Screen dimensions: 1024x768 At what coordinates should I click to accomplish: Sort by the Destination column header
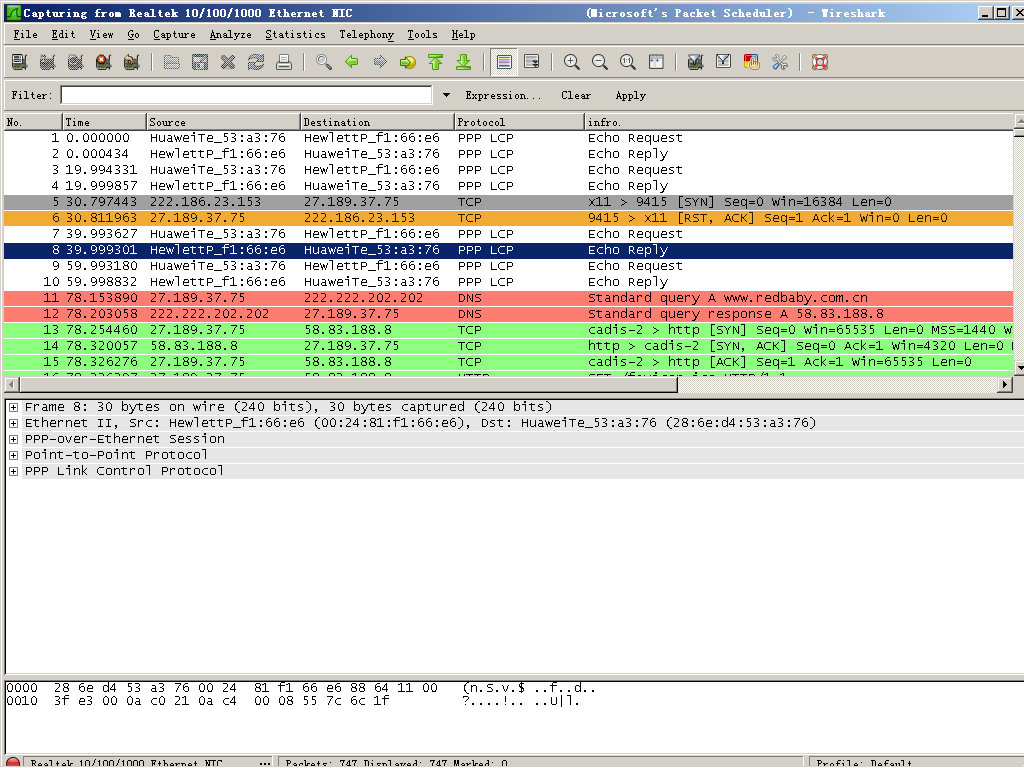377,122
